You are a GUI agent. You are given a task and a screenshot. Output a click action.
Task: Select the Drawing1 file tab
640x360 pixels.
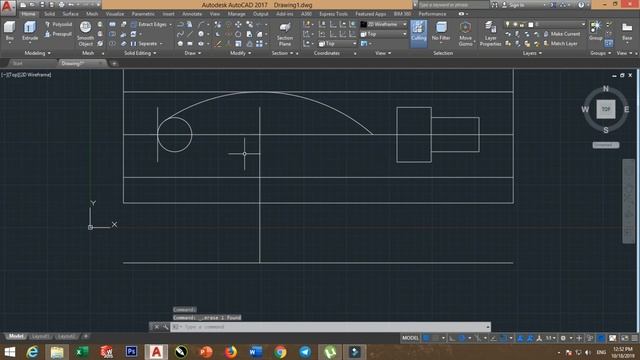pyautogui.click(x=82, y=63)
